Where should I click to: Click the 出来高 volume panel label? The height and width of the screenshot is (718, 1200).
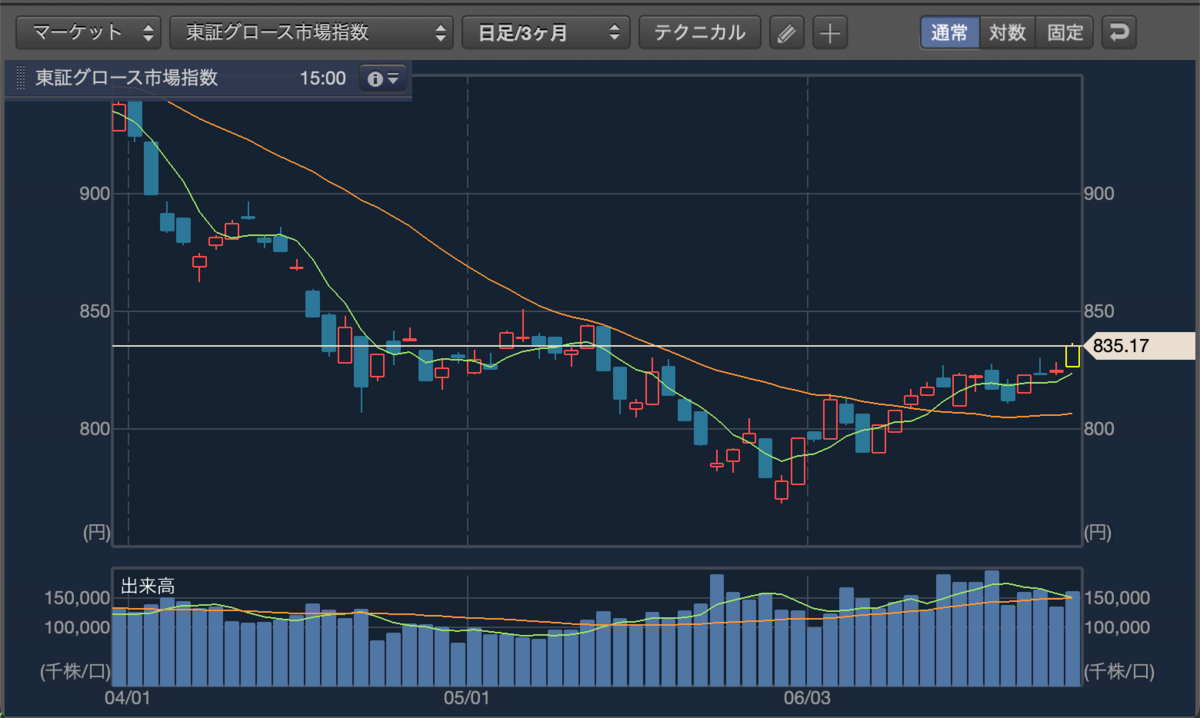(141, 585)
